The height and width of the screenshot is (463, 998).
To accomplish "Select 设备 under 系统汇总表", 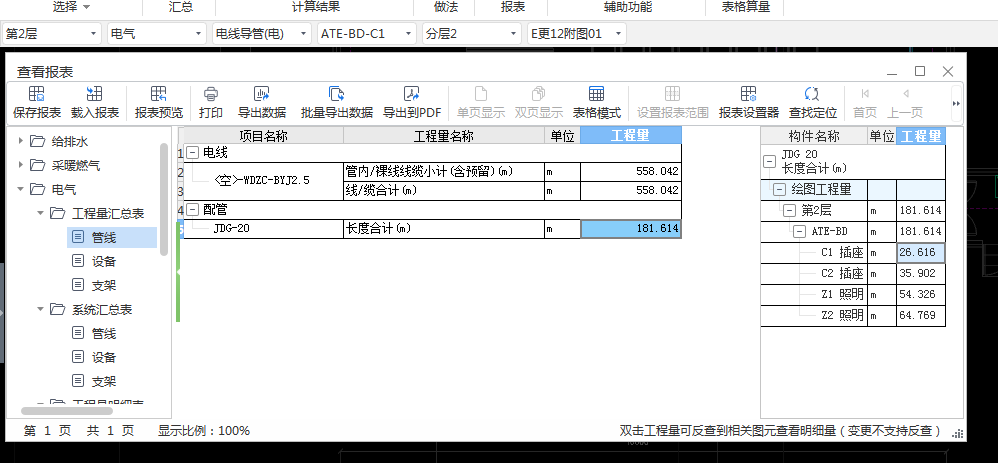I will click(104, 357).
